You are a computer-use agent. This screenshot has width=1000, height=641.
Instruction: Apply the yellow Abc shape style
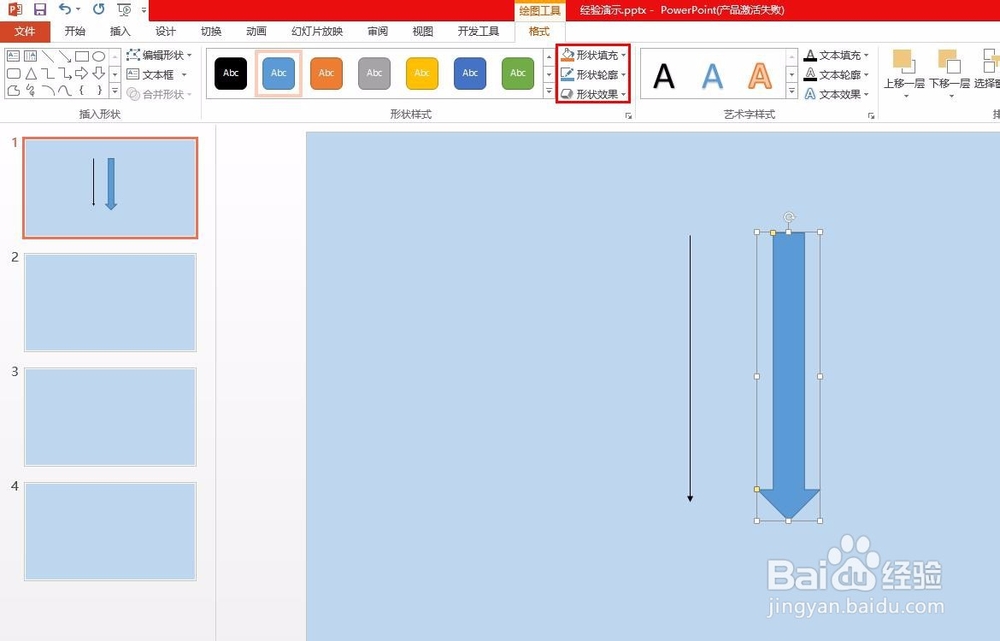(422, 73)
